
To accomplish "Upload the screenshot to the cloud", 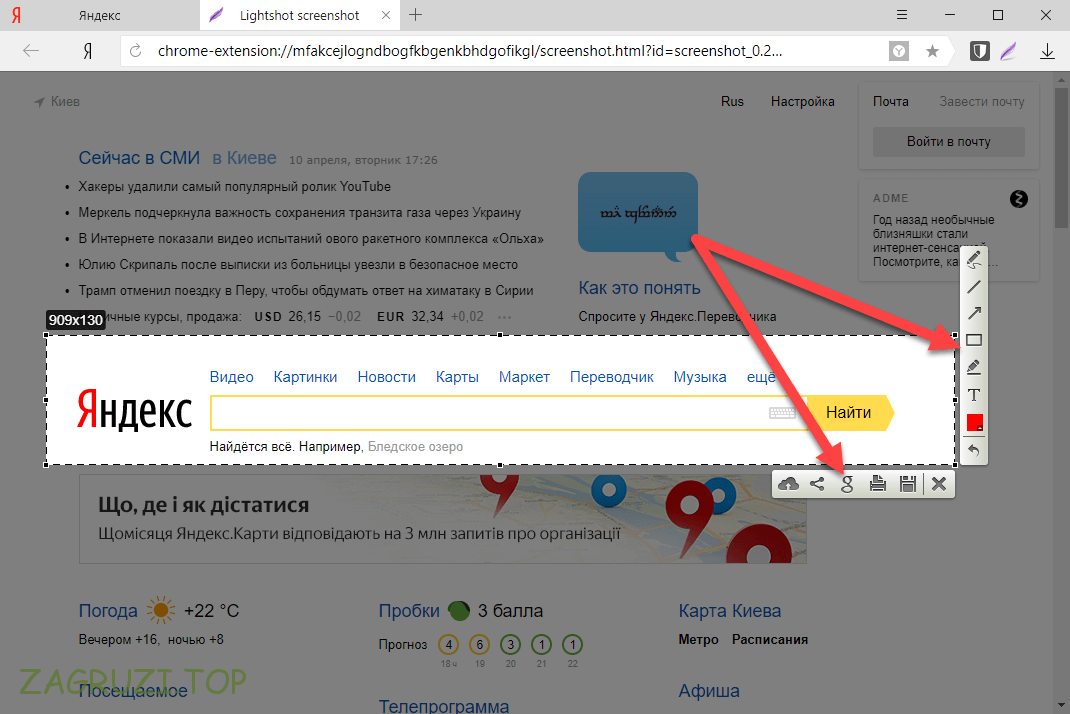I will [788, 484].
